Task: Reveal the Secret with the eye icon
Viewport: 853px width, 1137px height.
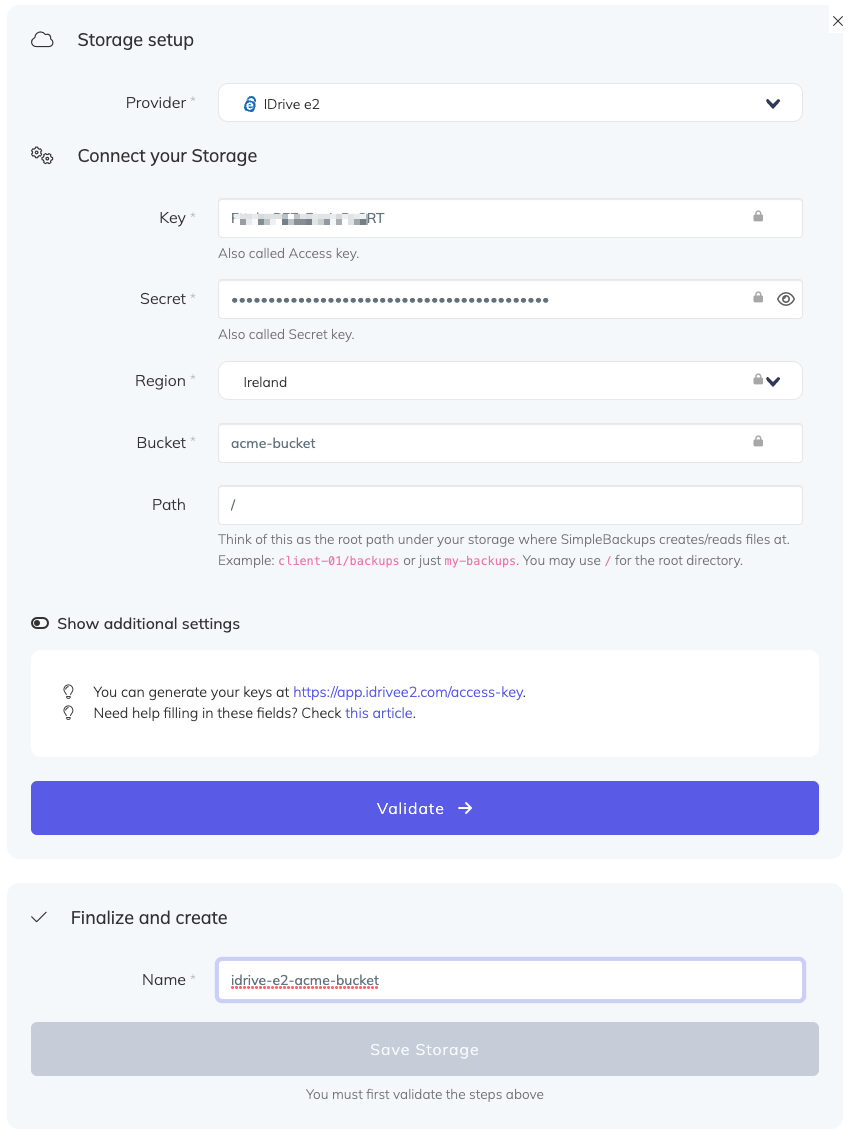Action: [786, 299]
